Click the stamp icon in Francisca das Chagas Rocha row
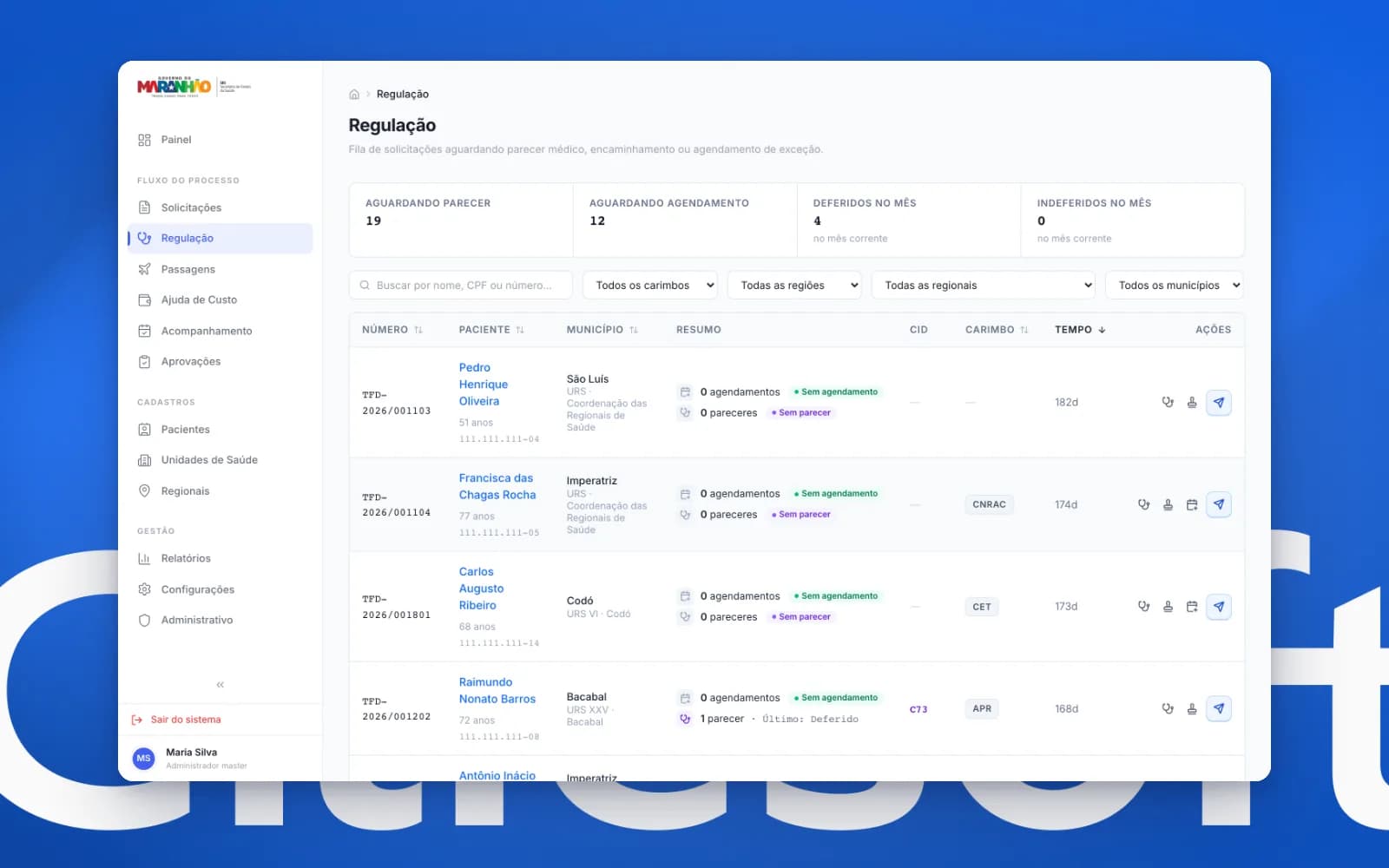The image size is (1389, 868). [x=1168, y=504]
